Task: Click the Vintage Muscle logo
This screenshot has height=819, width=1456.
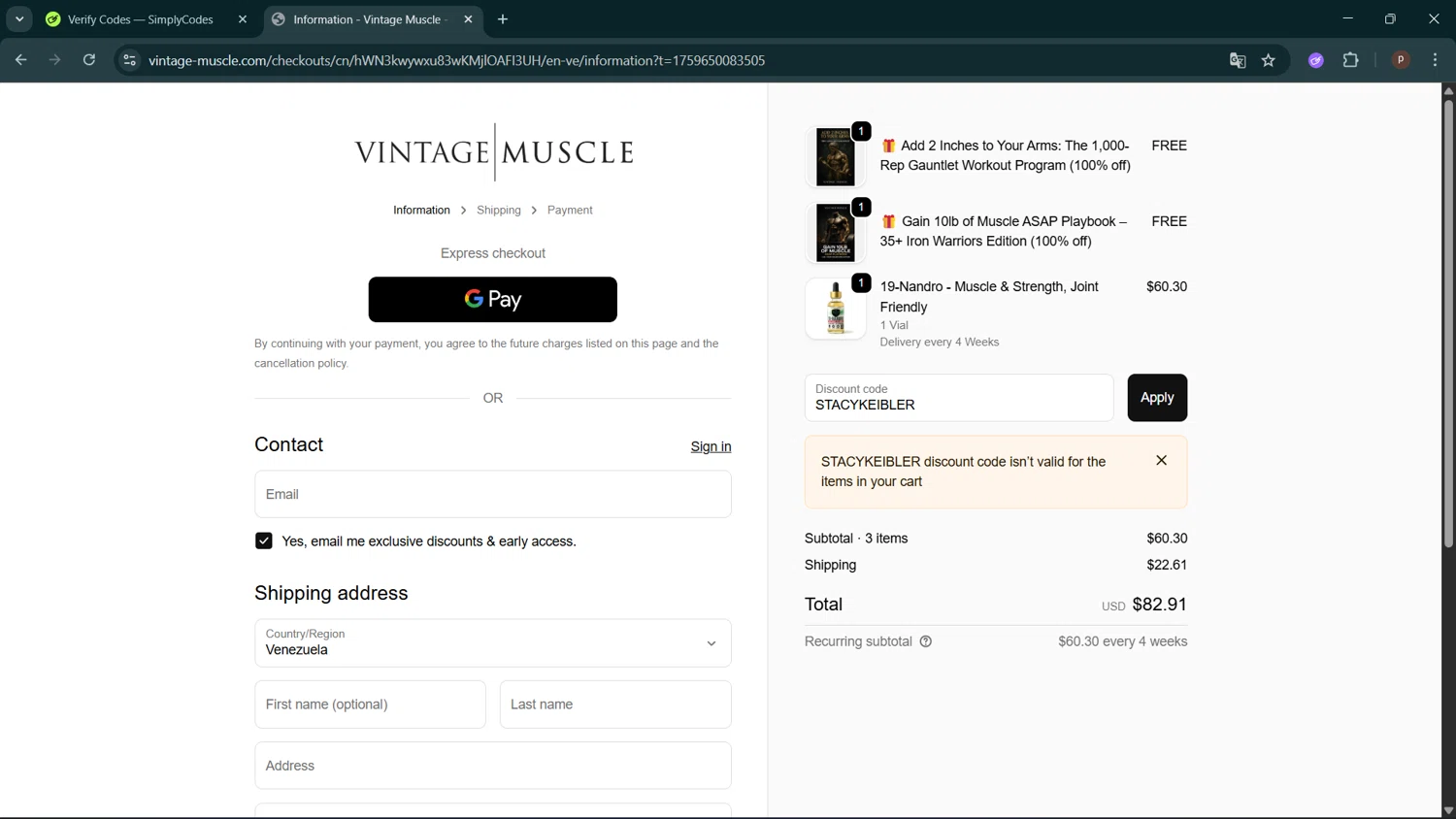Action: coord(494,152)
